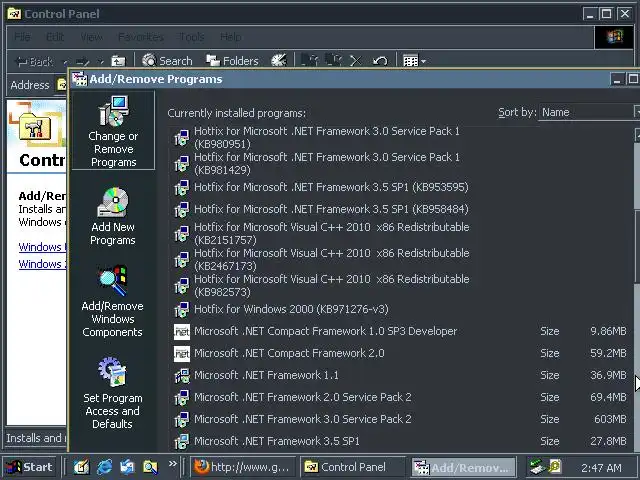Switch to Firefox http://www.g... taskbar button
Viewport: 640px width, 480px height.
pos(243,467)
